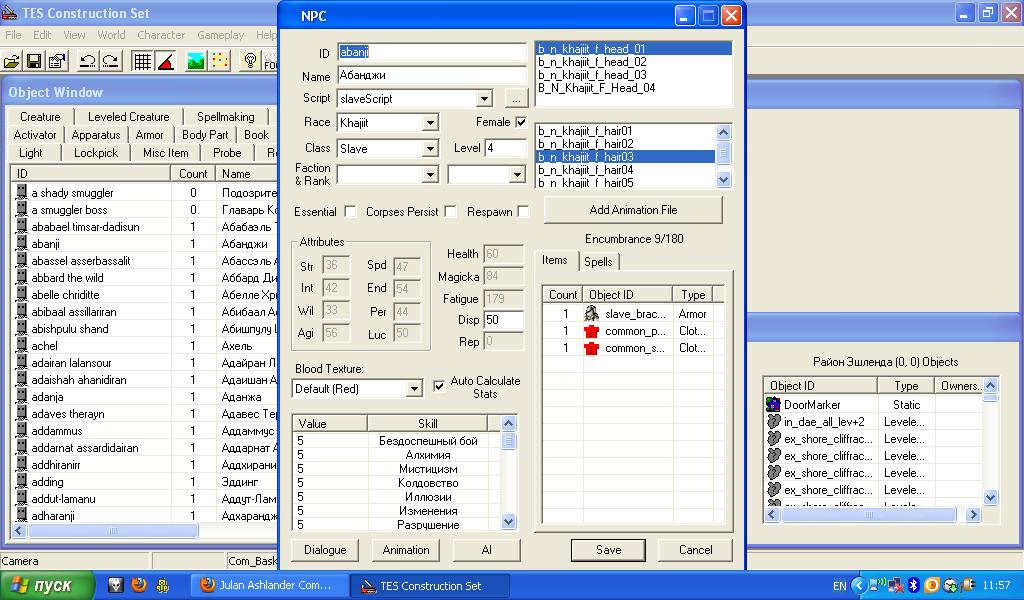Click the slave_brac... armor item icon
This screenshot has height=600, width=1024.
[x=592, y=313]
